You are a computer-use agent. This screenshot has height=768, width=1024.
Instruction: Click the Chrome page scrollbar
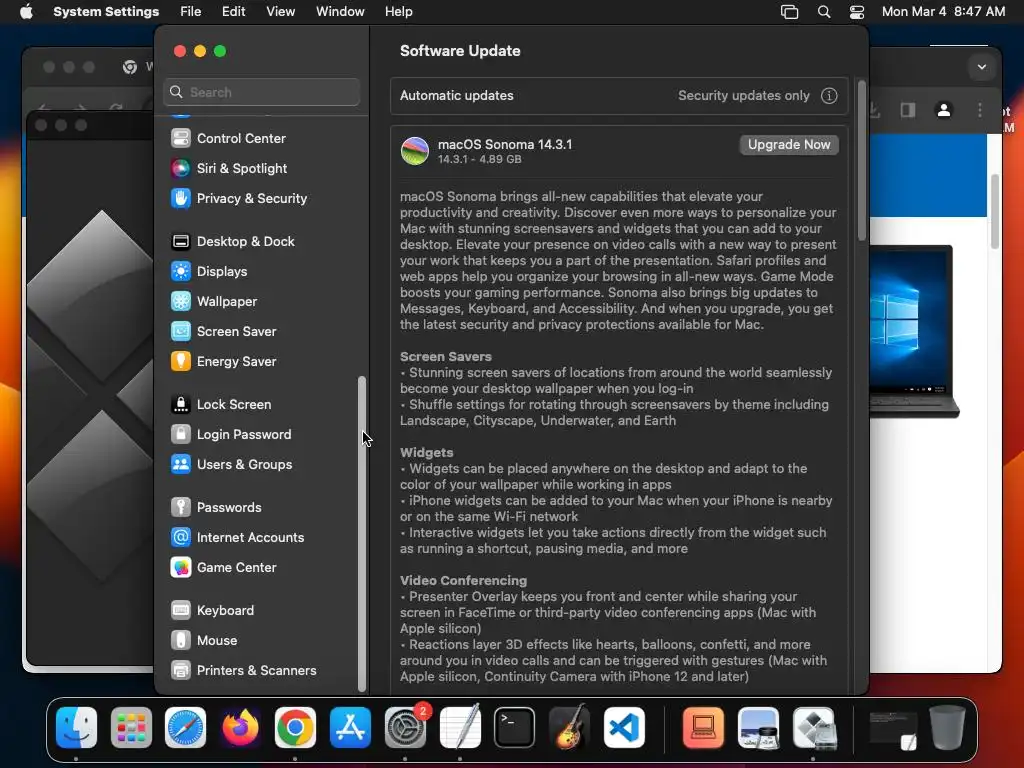995,212
